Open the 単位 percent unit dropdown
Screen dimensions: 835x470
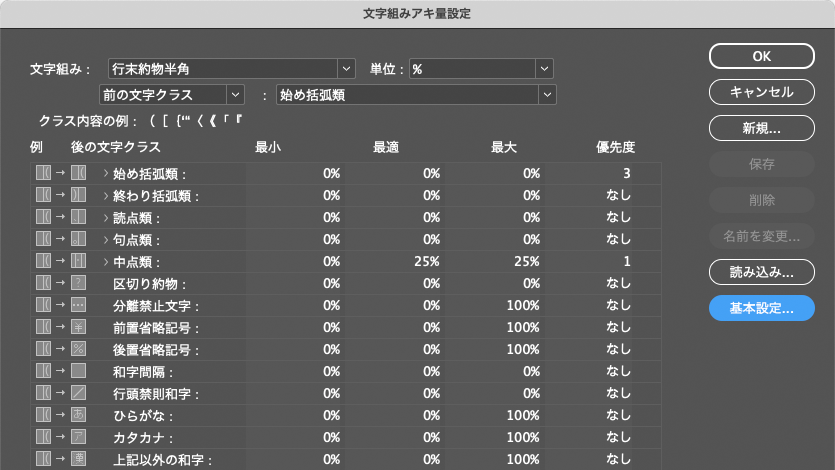(481, 69)
